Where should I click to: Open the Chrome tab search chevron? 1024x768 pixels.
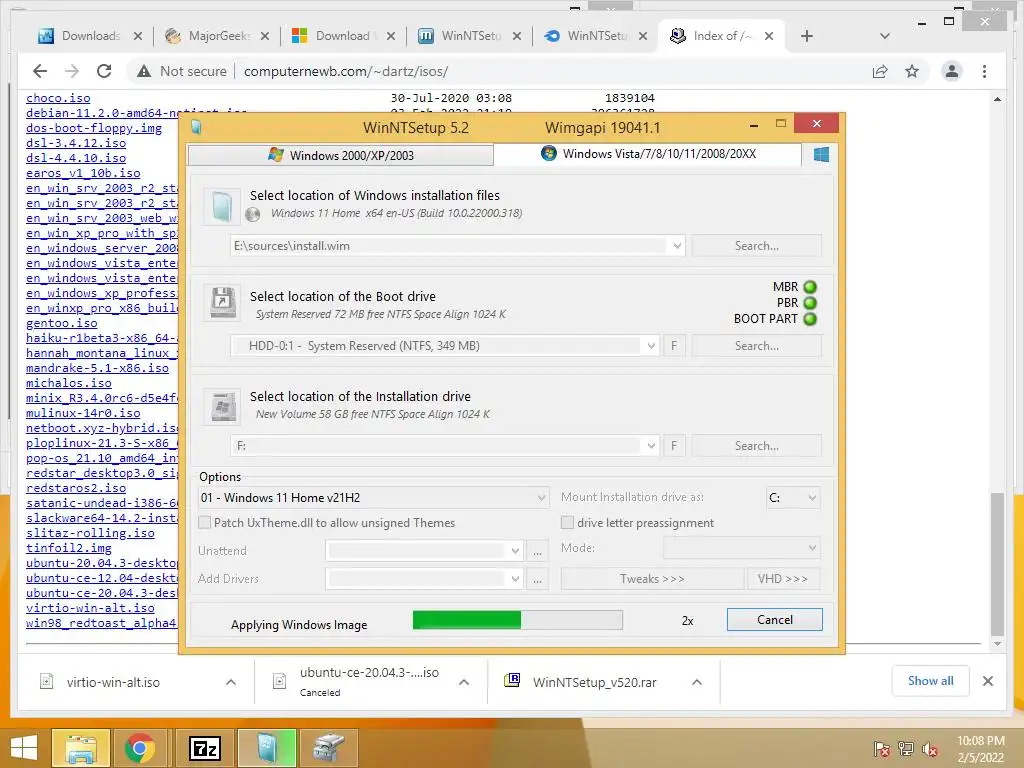885,36
